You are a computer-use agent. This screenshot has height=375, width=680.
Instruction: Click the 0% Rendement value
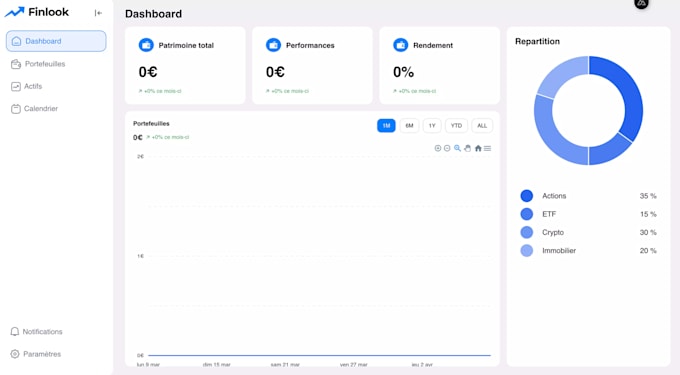[403, 72]
